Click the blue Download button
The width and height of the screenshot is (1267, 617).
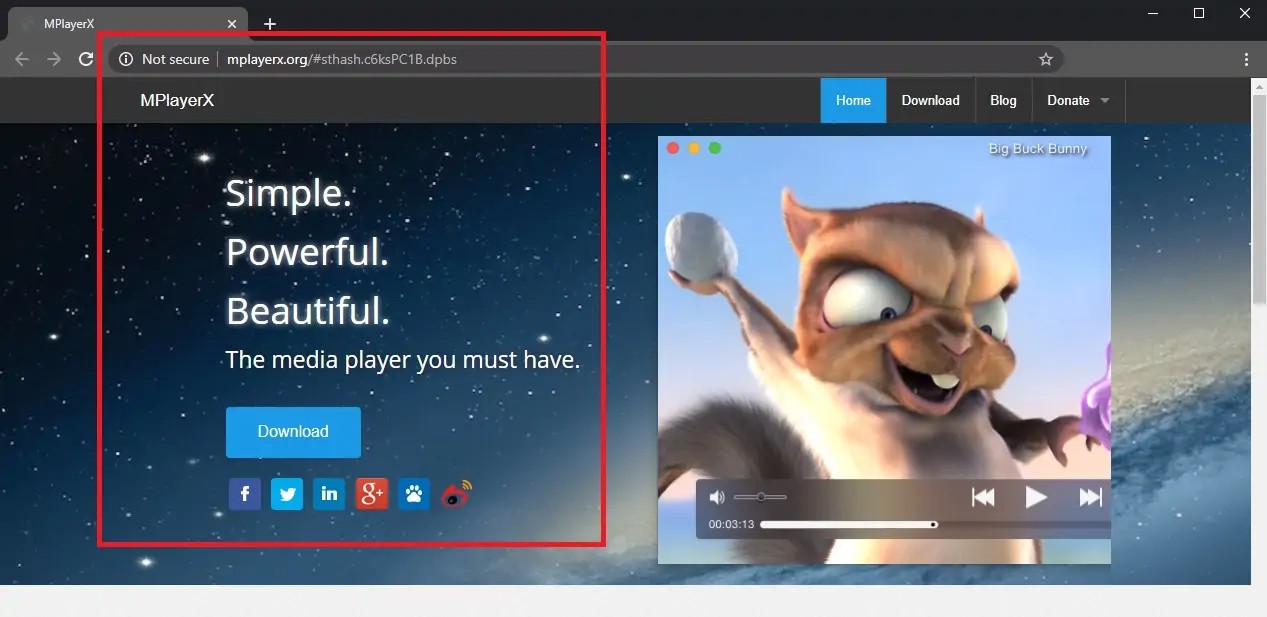coord(293,432)
